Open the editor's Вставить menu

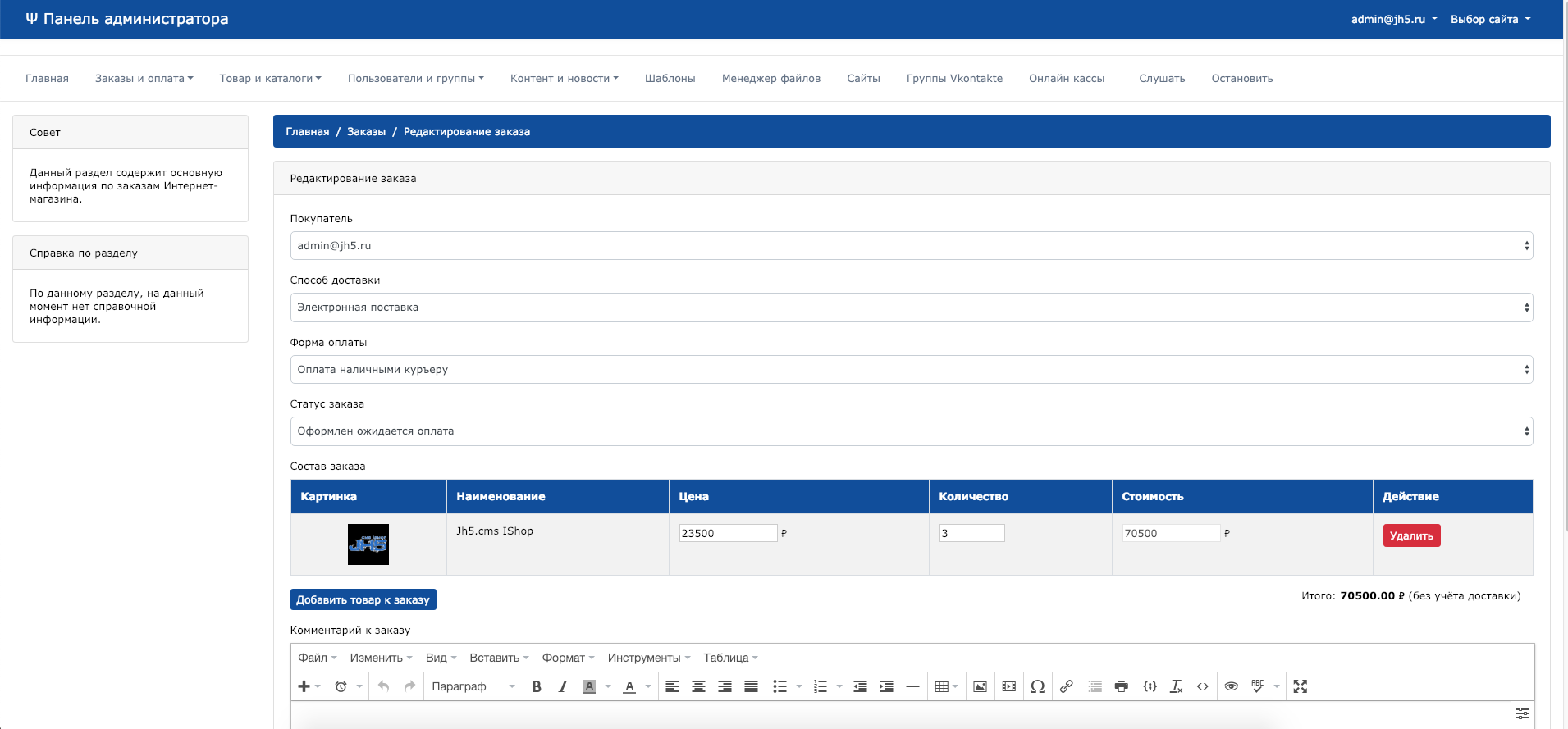499,658
